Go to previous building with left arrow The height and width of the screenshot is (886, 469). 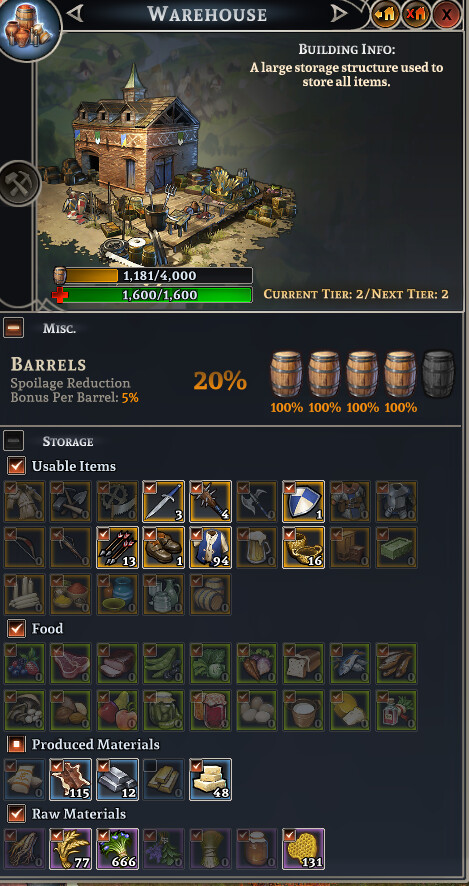click(x=75, y=14)
